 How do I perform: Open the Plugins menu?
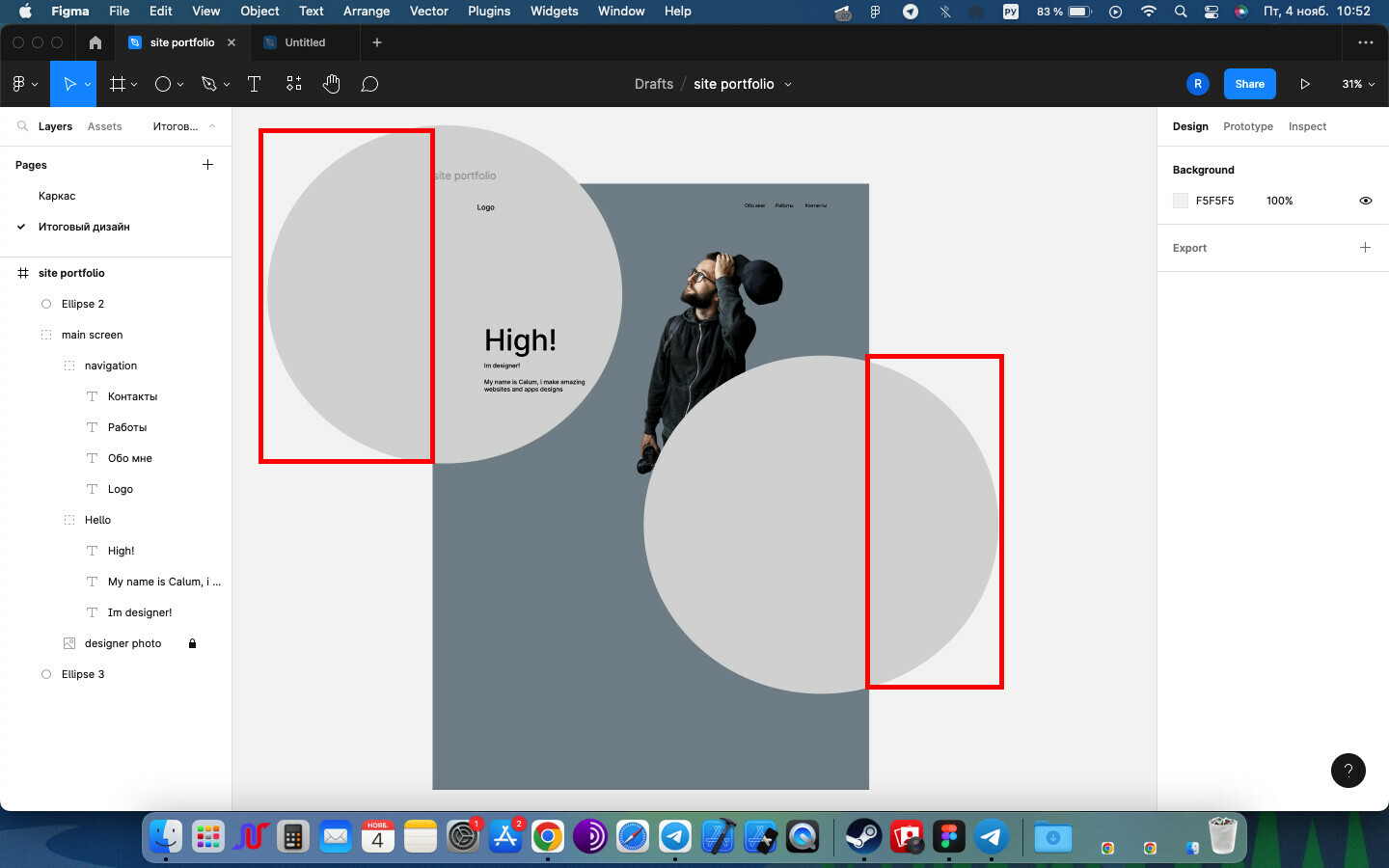(x=489, y=12)
